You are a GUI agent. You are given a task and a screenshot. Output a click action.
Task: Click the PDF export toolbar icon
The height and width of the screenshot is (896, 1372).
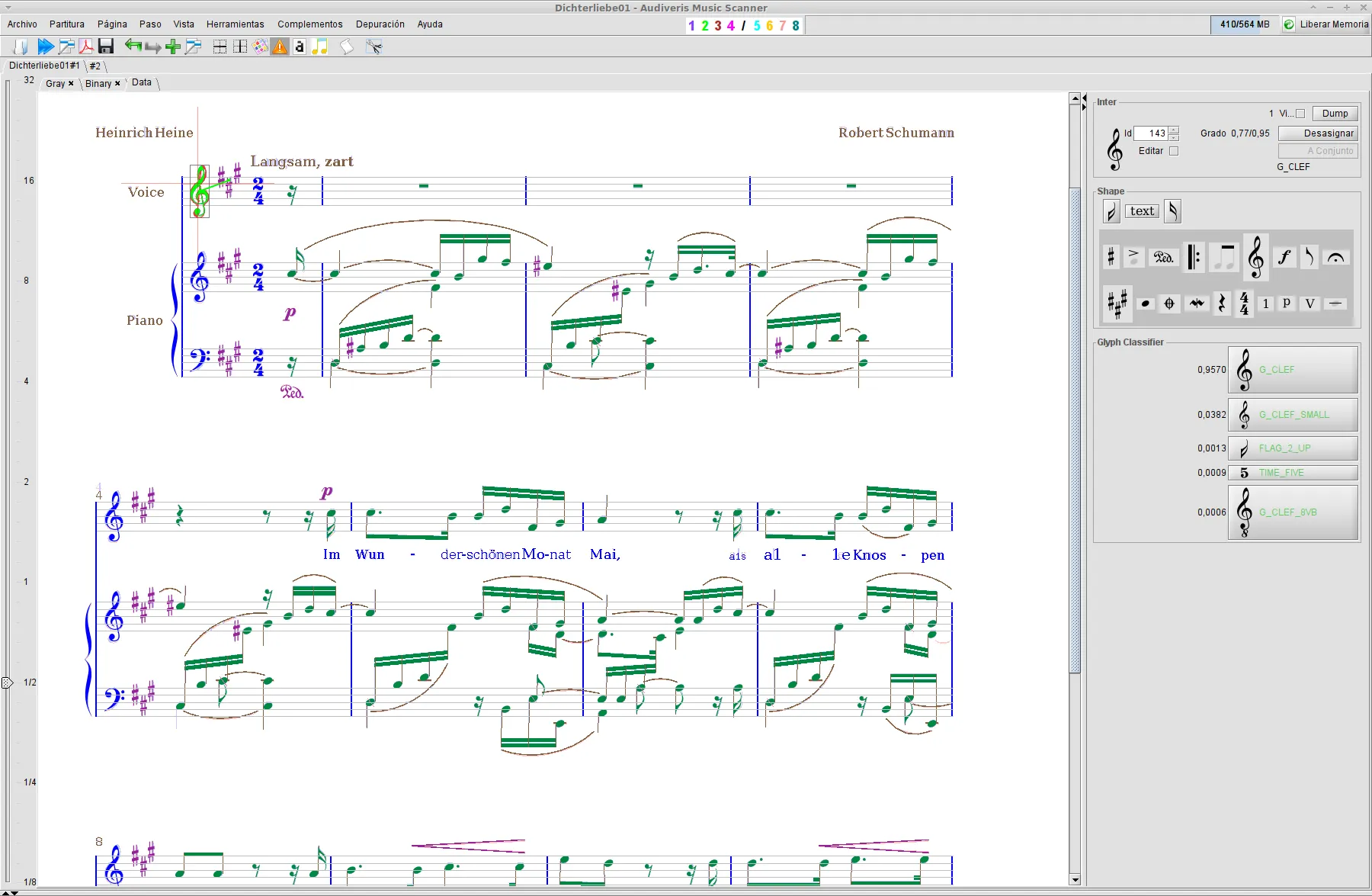pos(86,47)
